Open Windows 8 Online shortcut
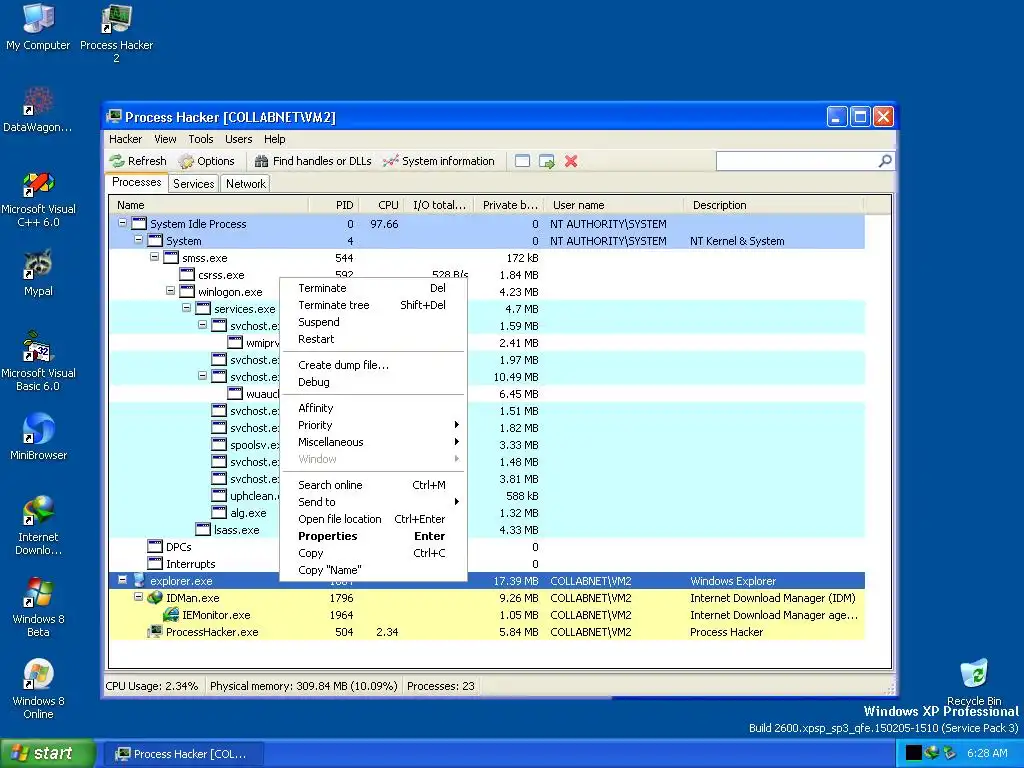Image resolution: width=1024 pixels, height=768 pixels. 38,689
